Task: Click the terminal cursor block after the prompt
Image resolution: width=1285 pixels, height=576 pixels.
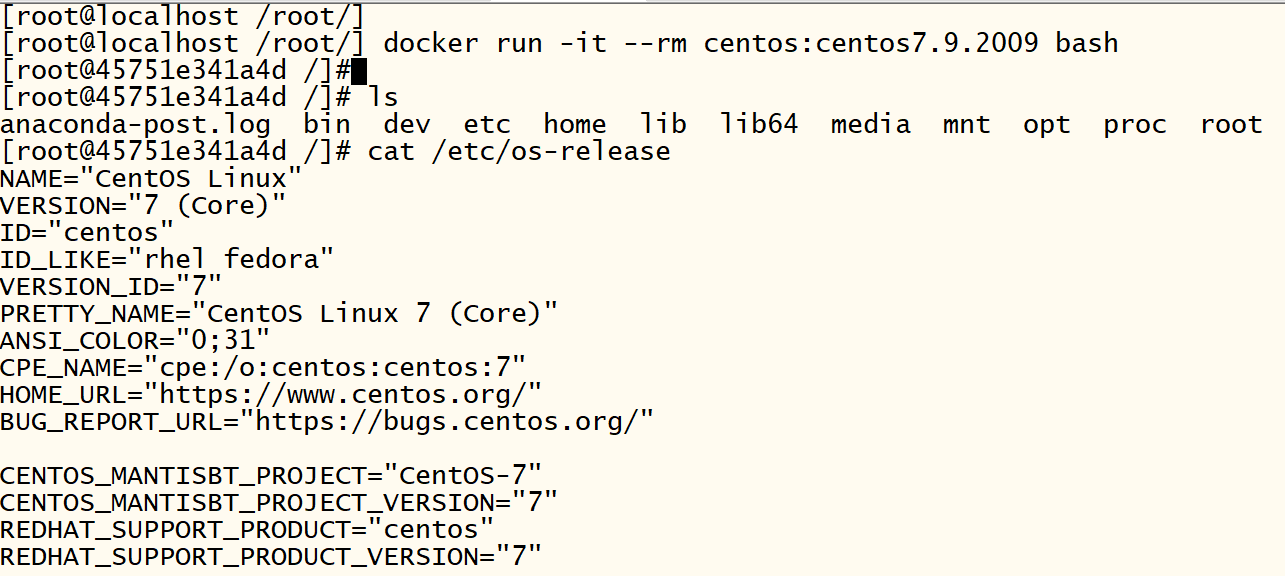Action: coord(359,71)
